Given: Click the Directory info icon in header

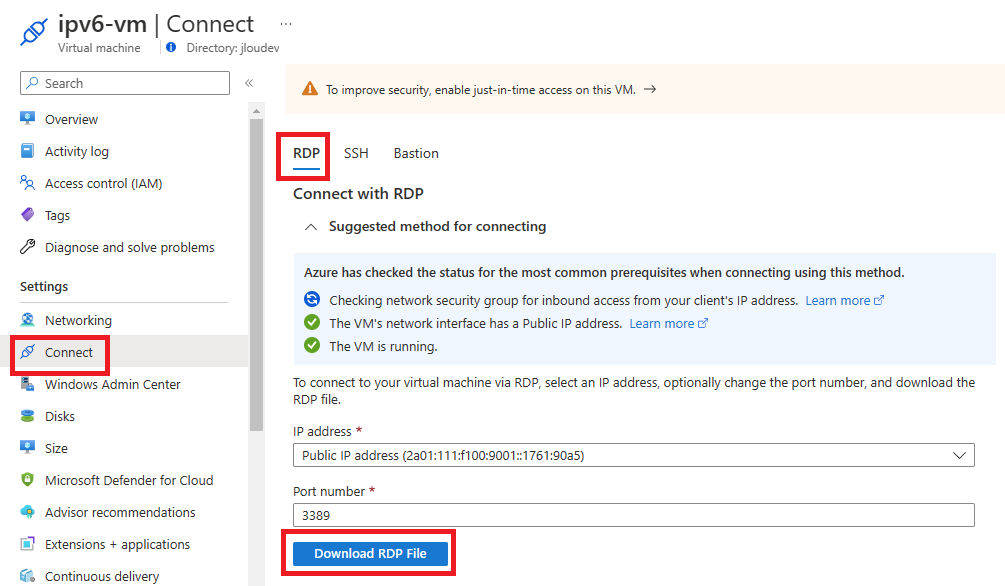Looking at the screenshot, I should tap(171, 47).
